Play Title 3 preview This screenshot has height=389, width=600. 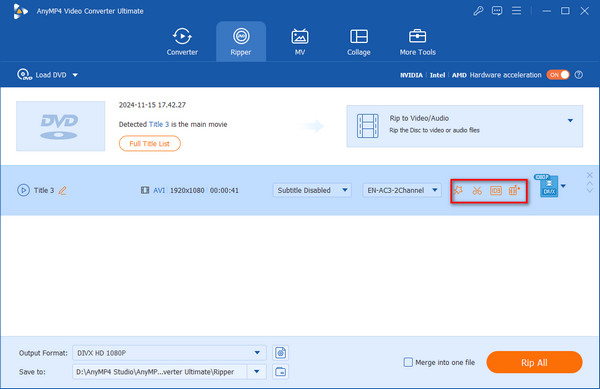23,190
